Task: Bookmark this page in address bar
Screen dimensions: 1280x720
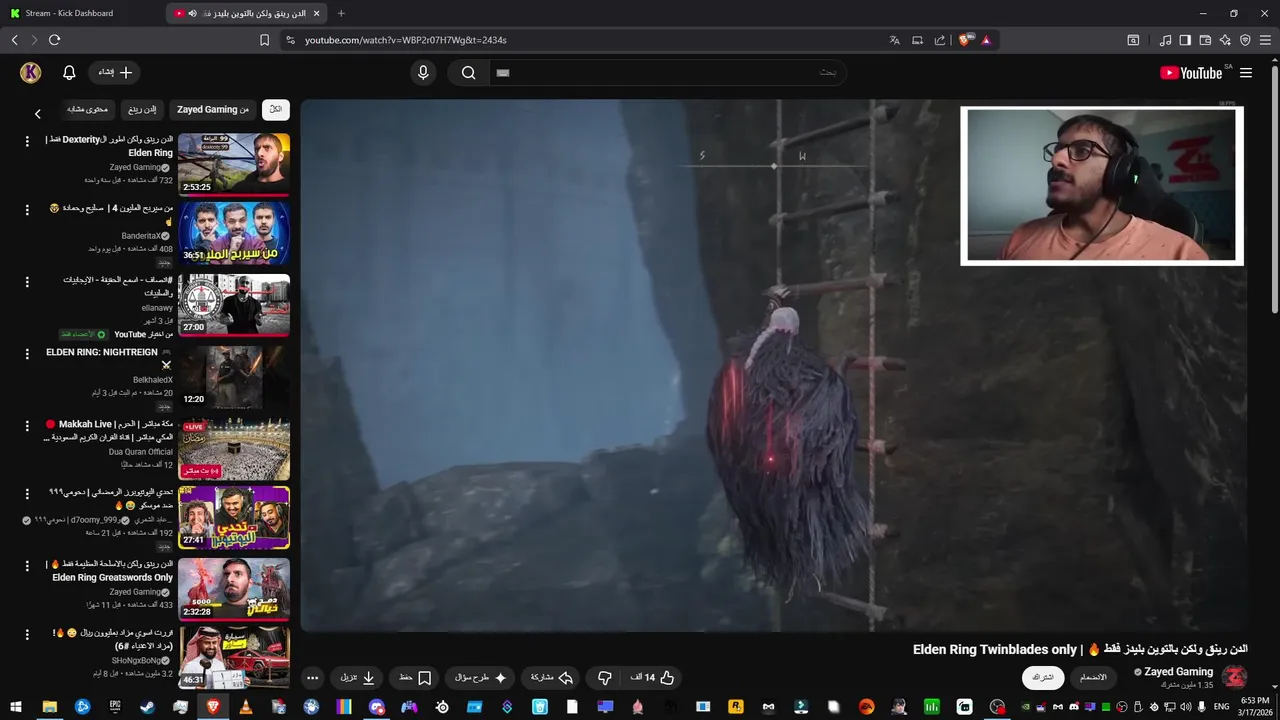Action: 264,40
